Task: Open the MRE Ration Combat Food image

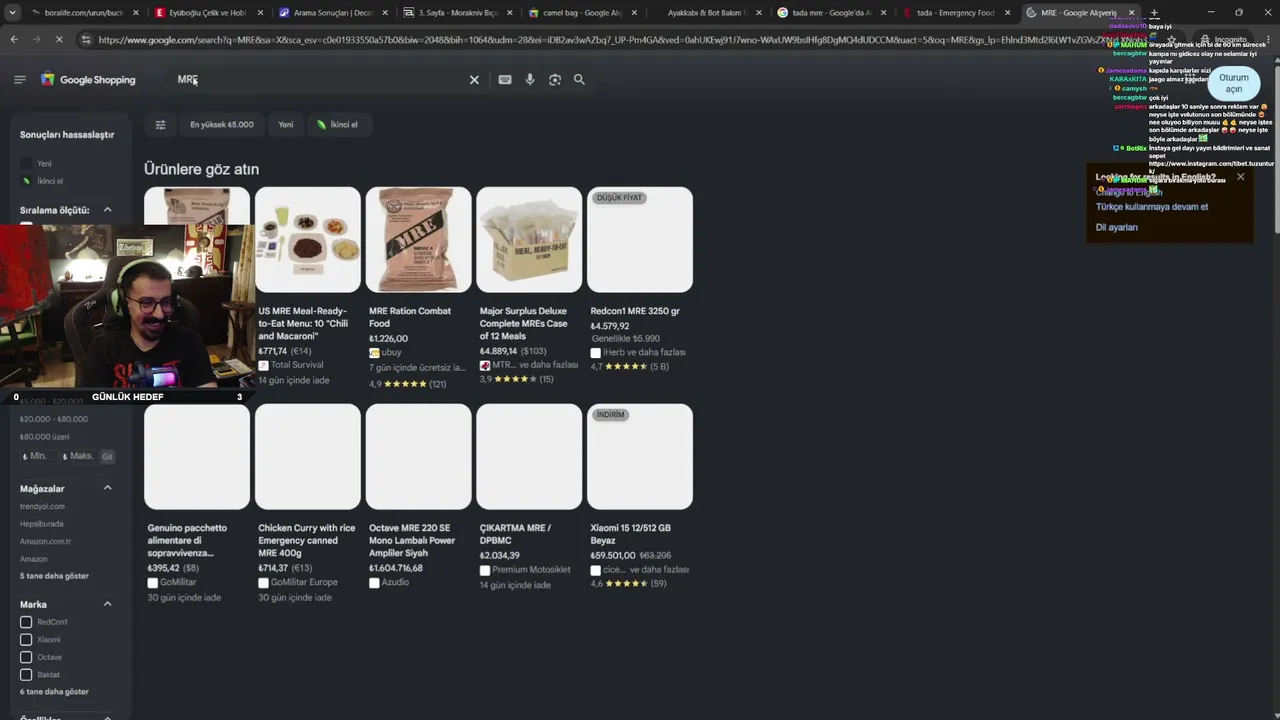Action: coord(418,240)
